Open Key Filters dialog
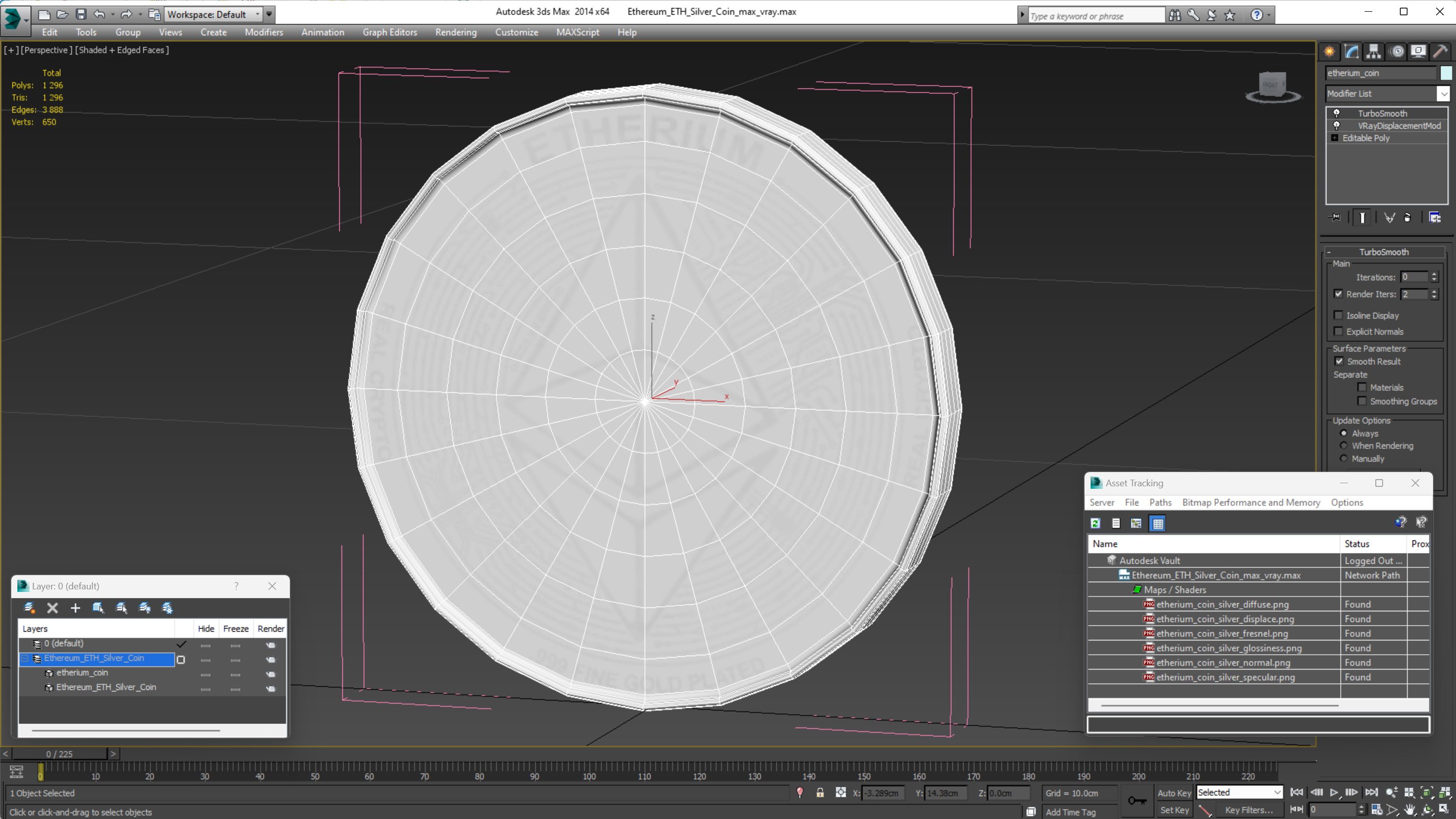 [1249, 810]
